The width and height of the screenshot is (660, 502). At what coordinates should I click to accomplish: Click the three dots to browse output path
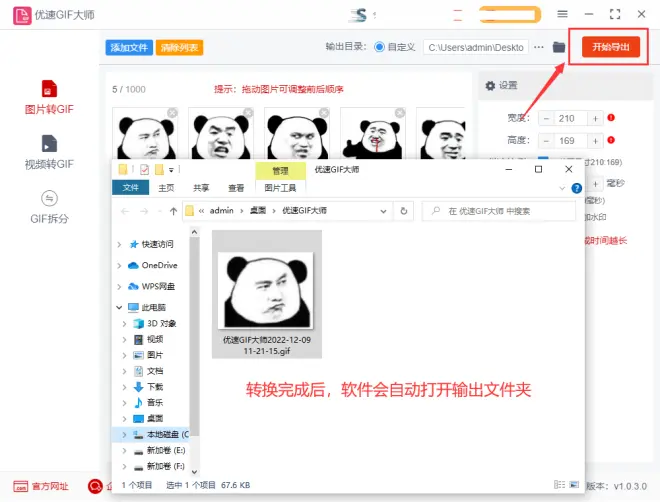[539, 47]
